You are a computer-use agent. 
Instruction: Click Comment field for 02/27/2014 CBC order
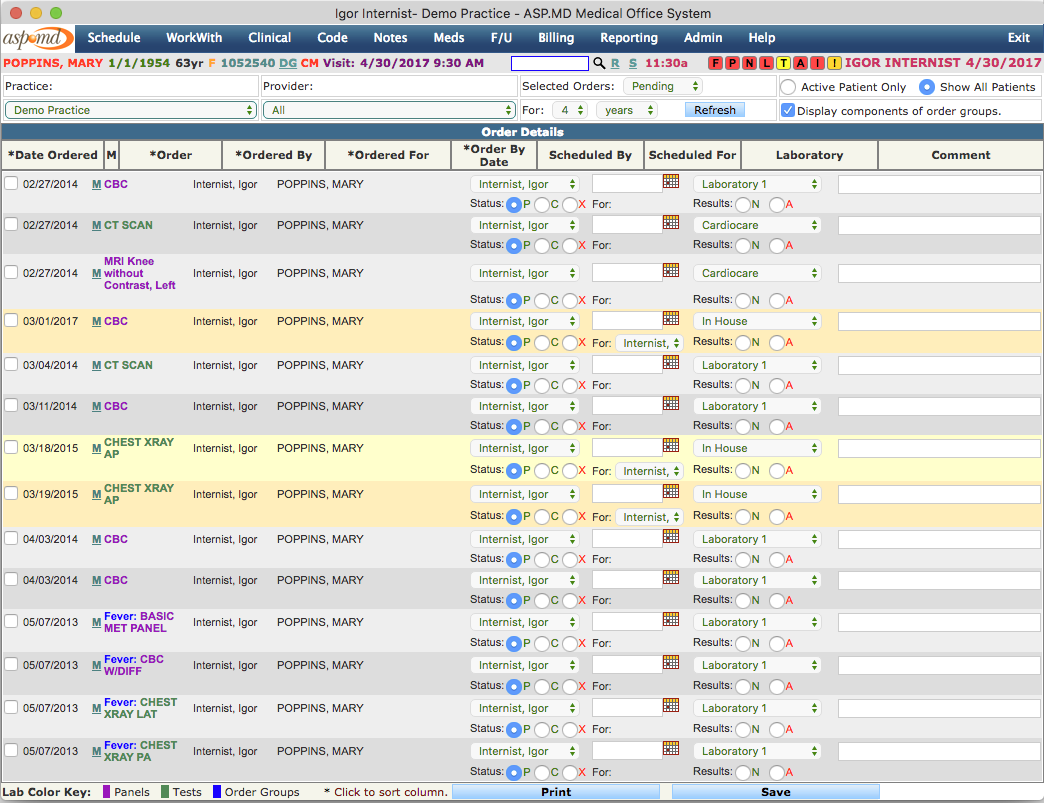[x=939, y=184]
